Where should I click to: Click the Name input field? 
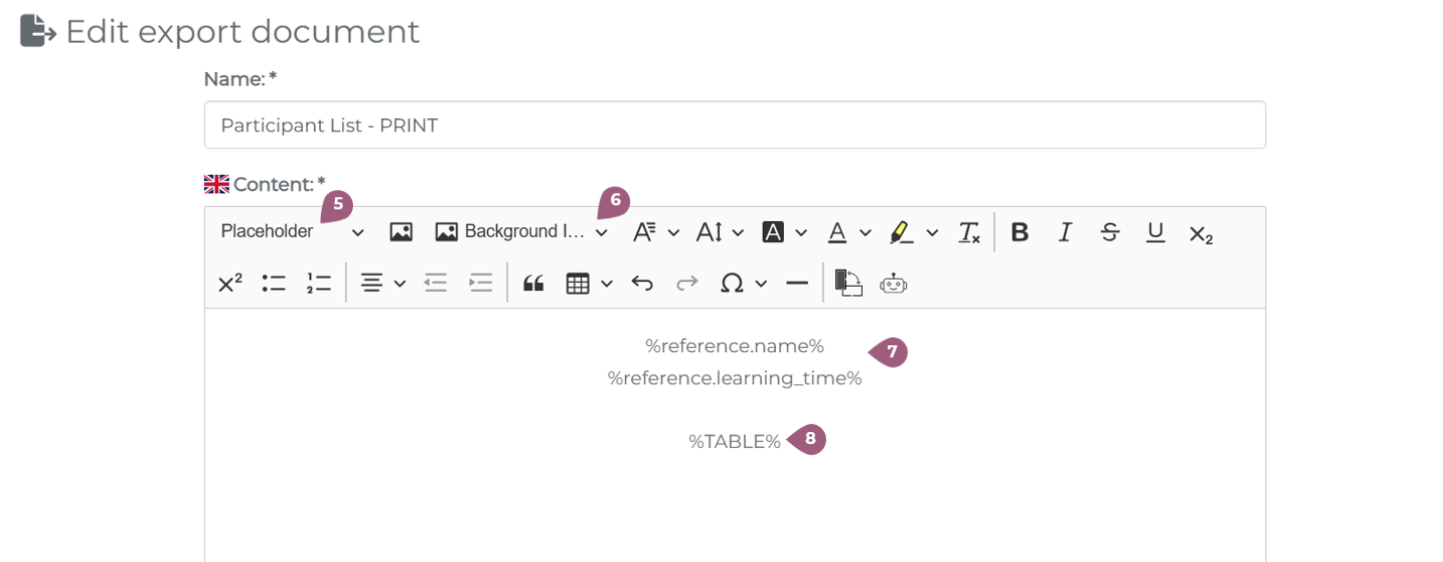[x=734, y=125]
